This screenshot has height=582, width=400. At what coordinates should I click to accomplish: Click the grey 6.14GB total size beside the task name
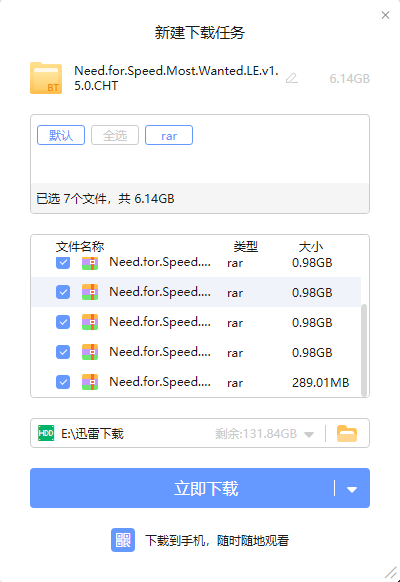[x=350, y=79]
